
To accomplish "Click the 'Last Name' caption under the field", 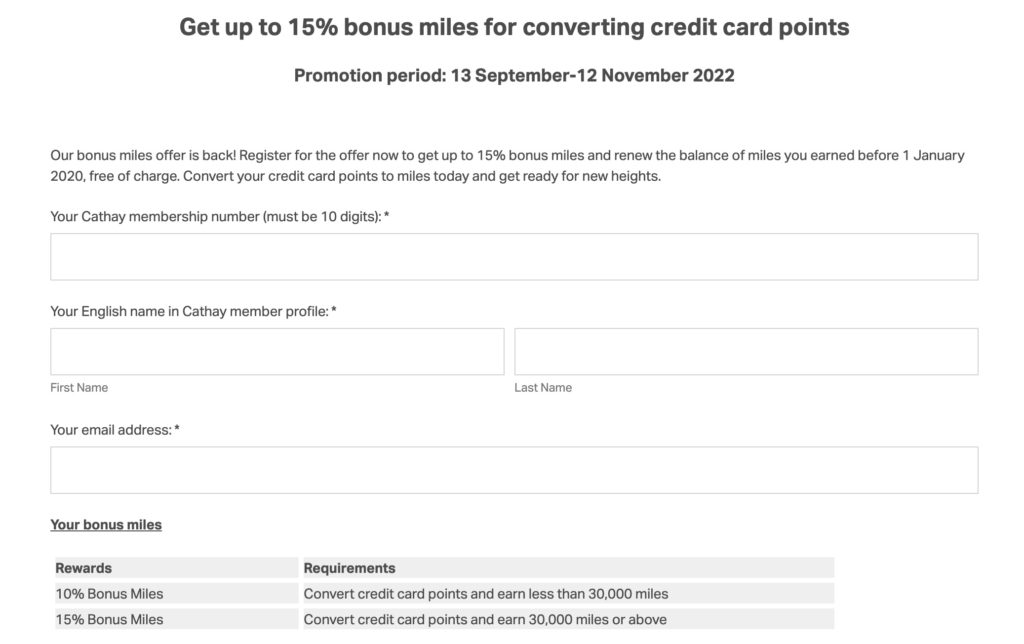I will coord(543,388).
